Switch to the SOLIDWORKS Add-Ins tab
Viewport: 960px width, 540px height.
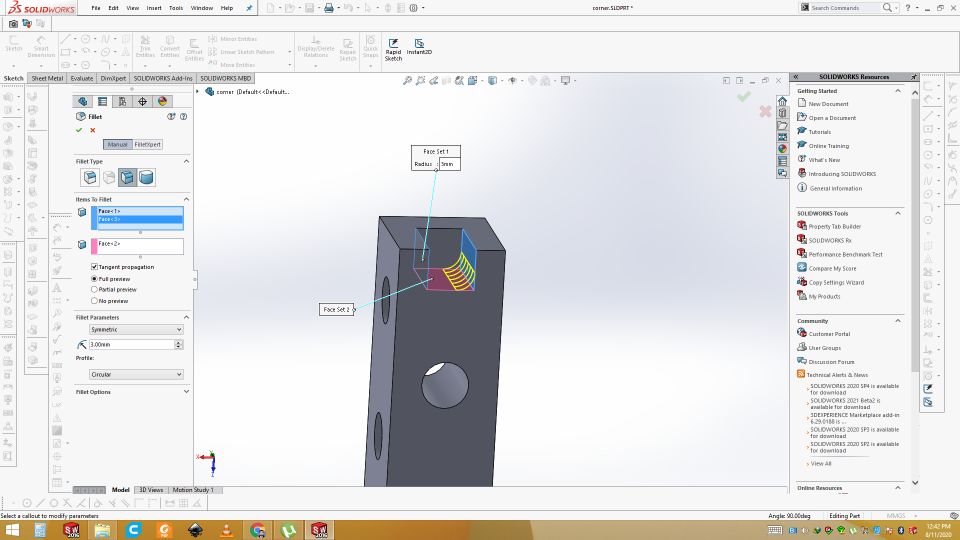click(x=163, y=78)
